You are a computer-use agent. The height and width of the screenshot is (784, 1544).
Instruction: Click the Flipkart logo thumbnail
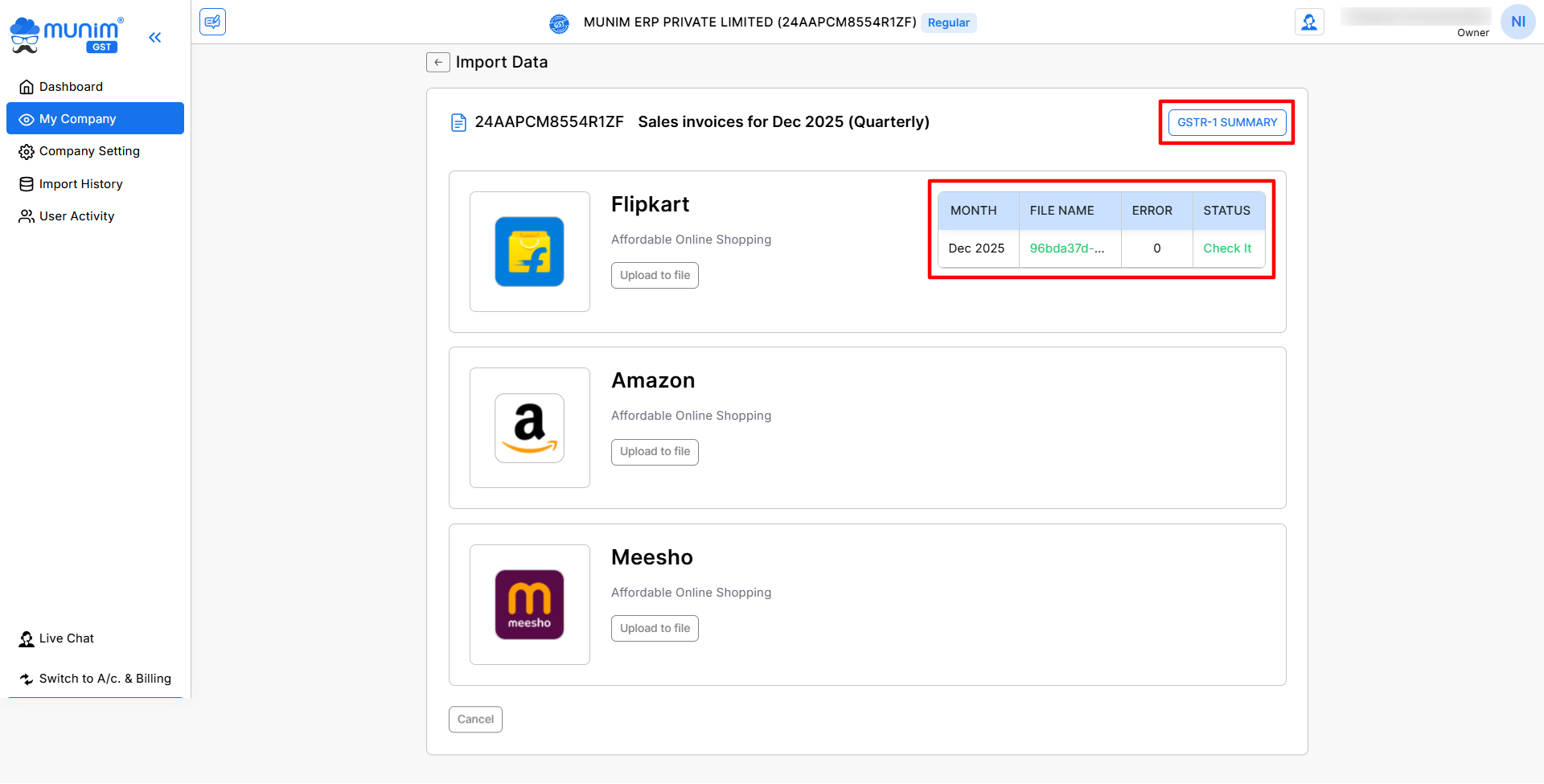tap(529, 252)
